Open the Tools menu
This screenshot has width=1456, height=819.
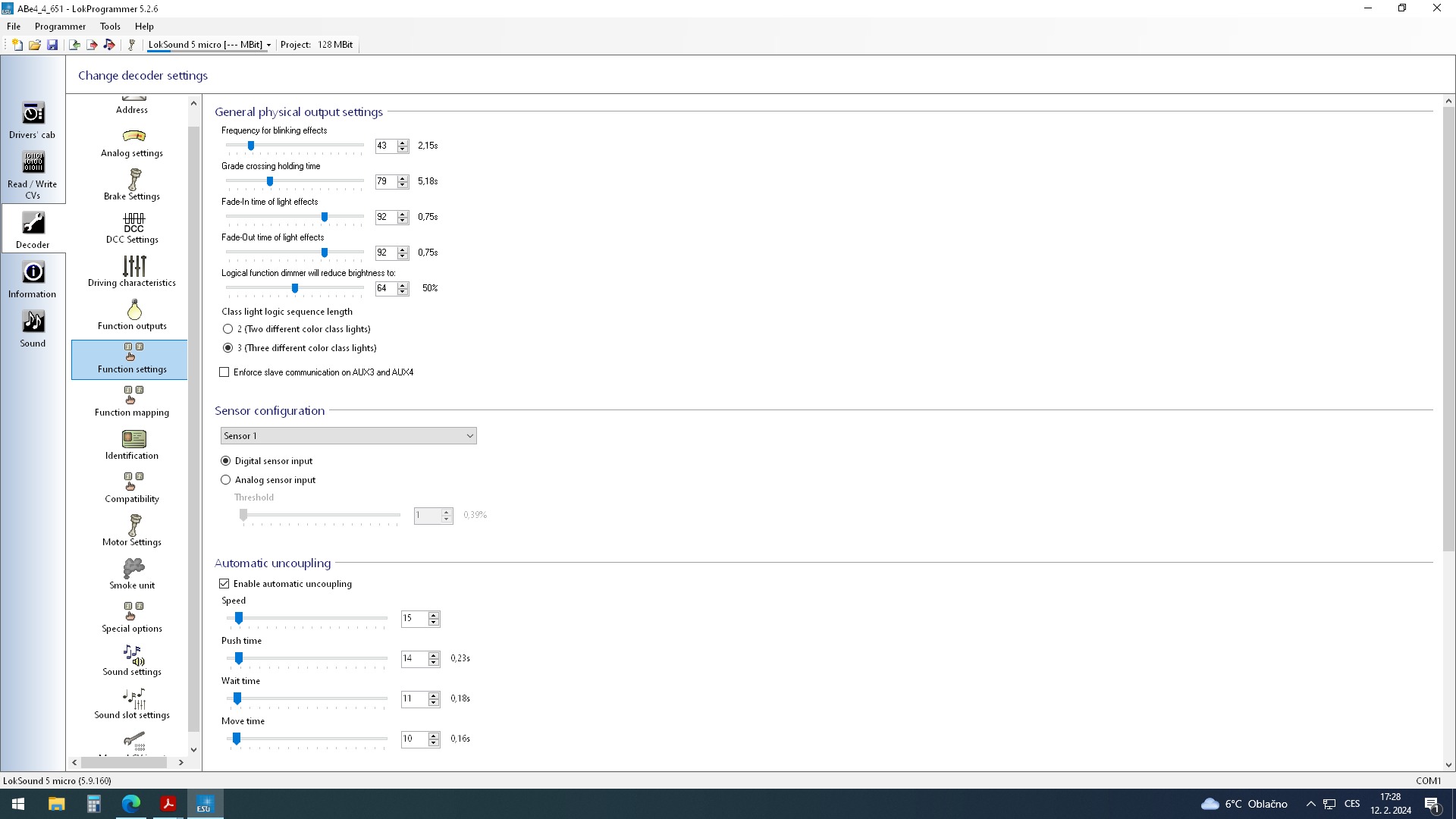(110, 27)
